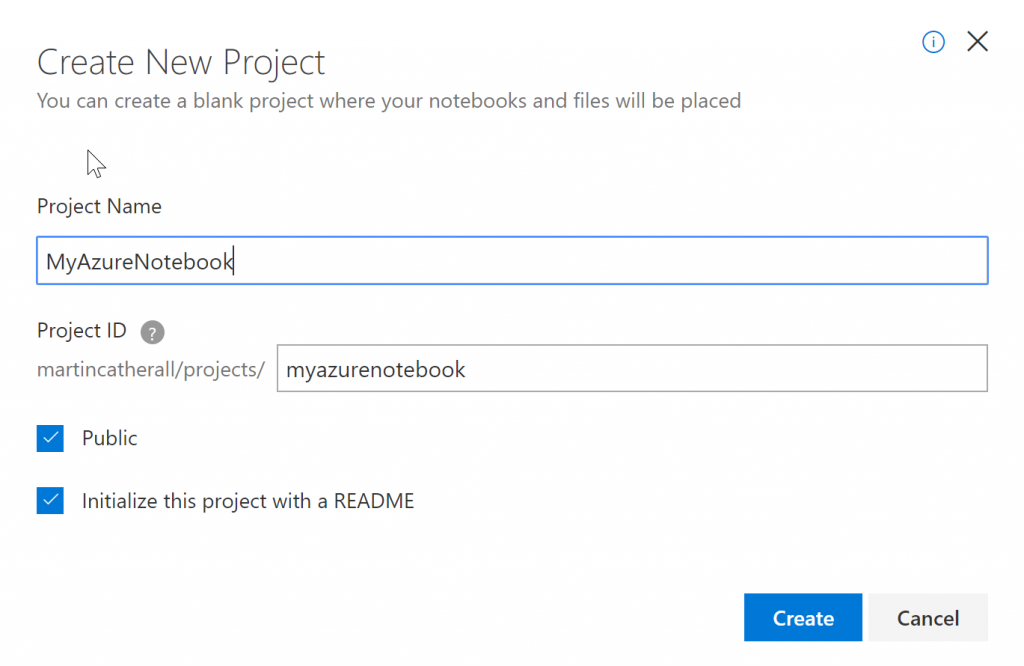The height and width of the screenshot is (666, 1024).
Task: Click the 'Public' label text
Action: pyautogui.click(x=110, y=438)
